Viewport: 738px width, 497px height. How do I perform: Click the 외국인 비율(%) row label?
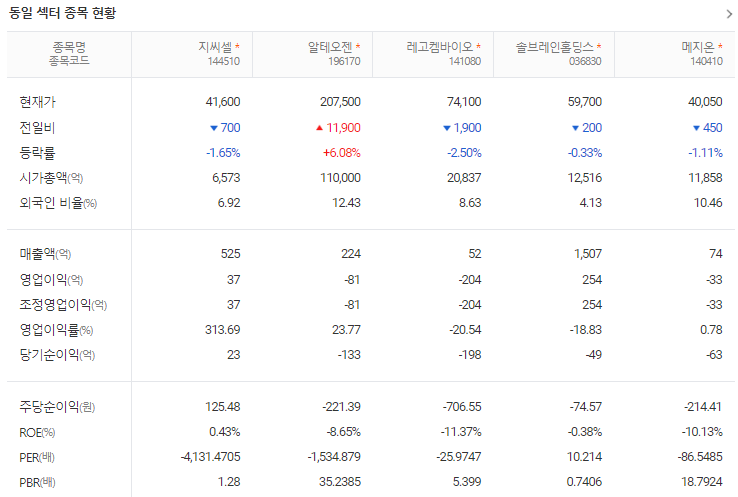tap(58, 203)
